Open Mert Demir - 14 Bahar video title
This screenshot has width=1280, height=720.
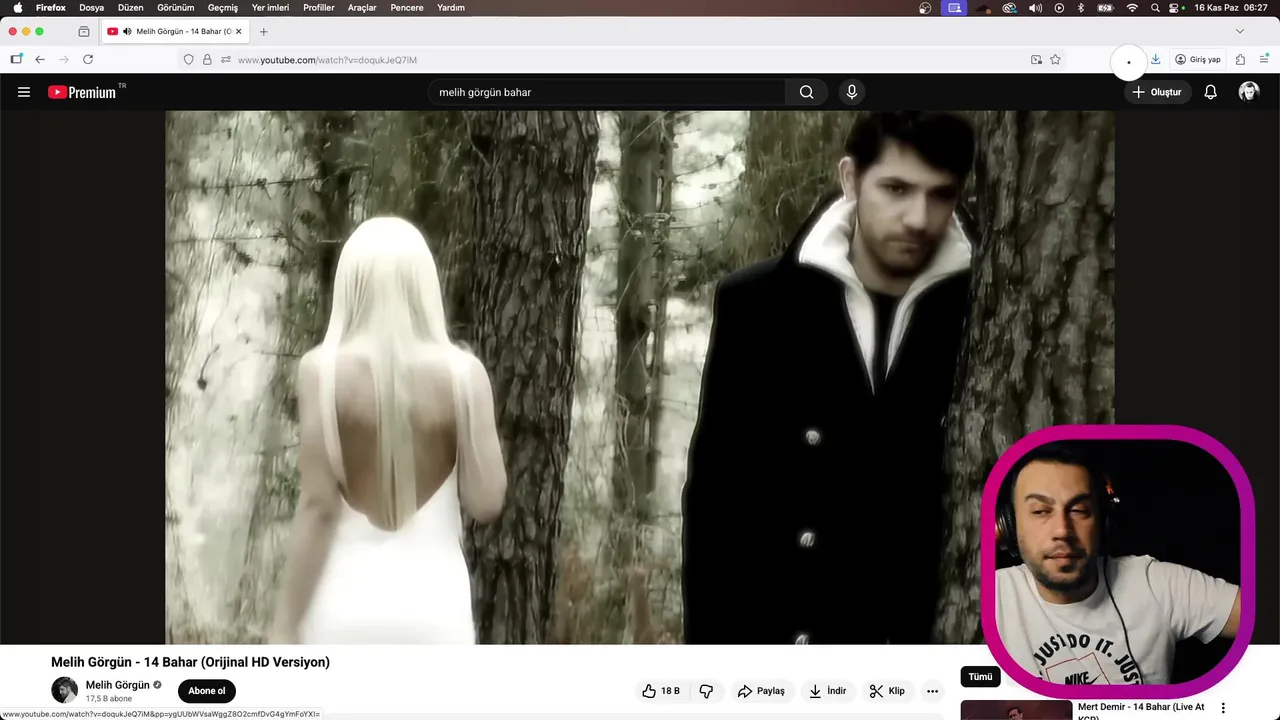pos(1141,711)
